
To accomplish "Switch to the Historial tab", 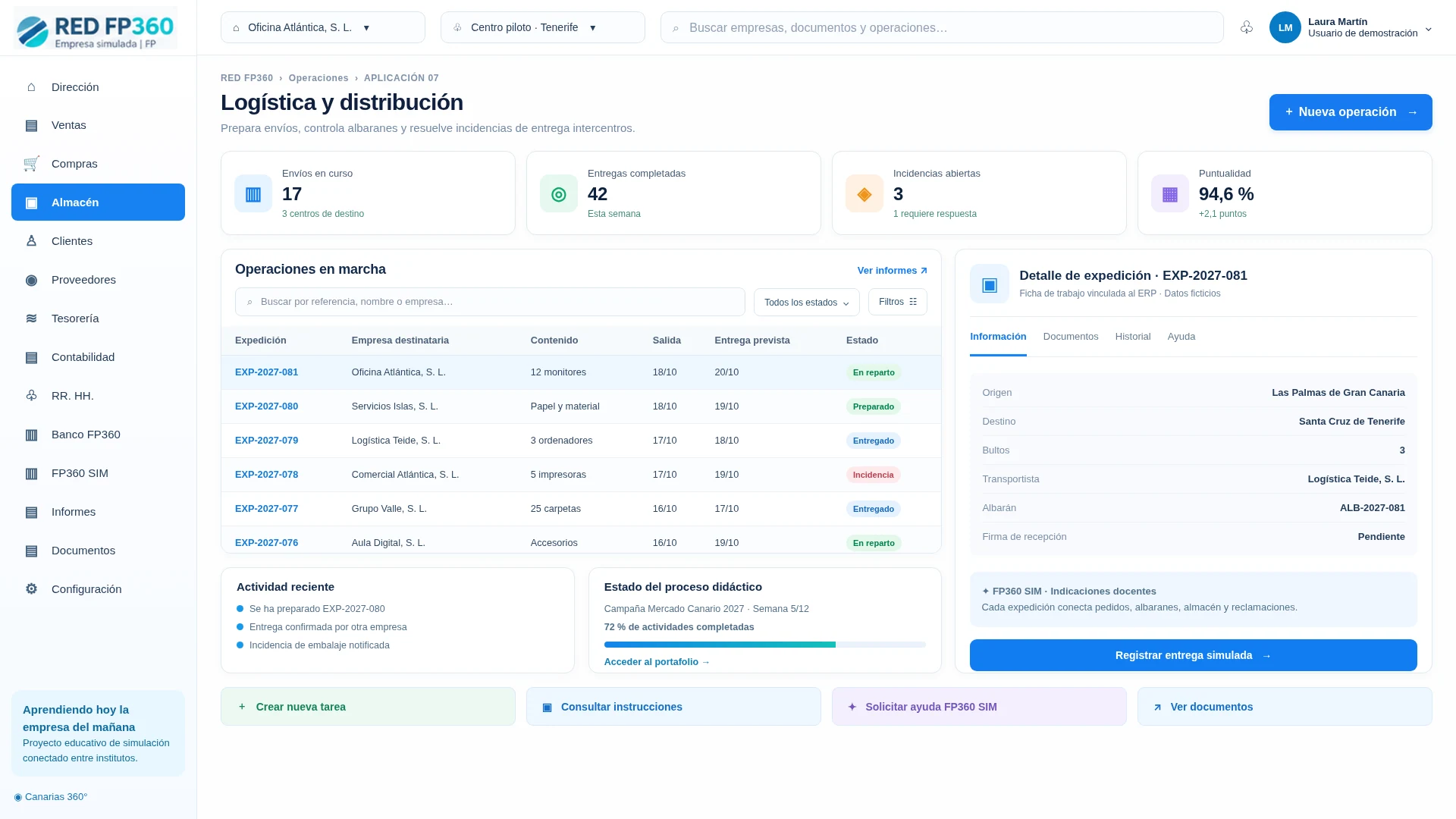I will point(1133,337).
